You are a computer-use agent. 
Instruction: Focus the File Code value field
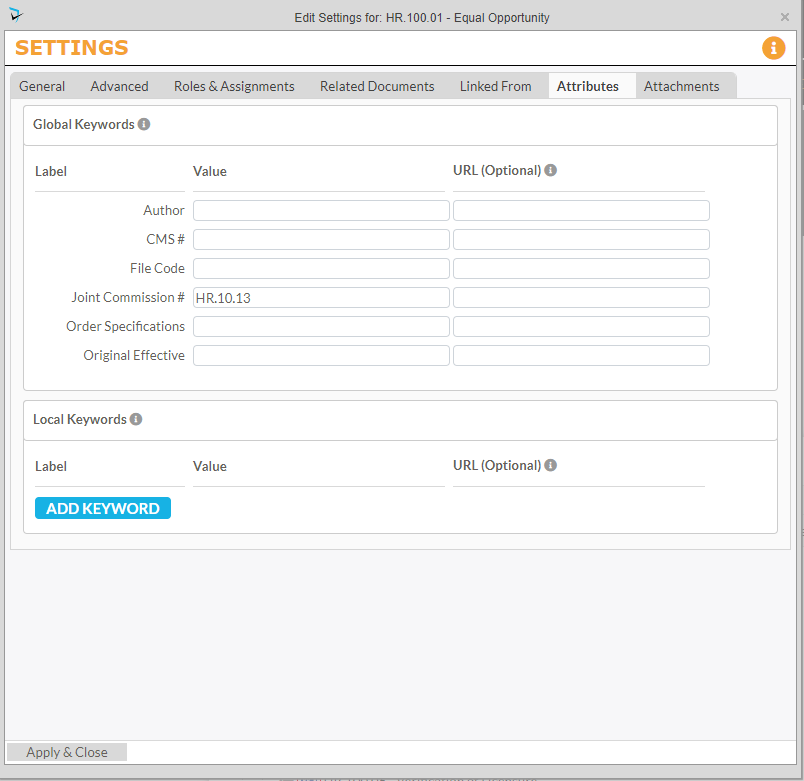point(321,269)
